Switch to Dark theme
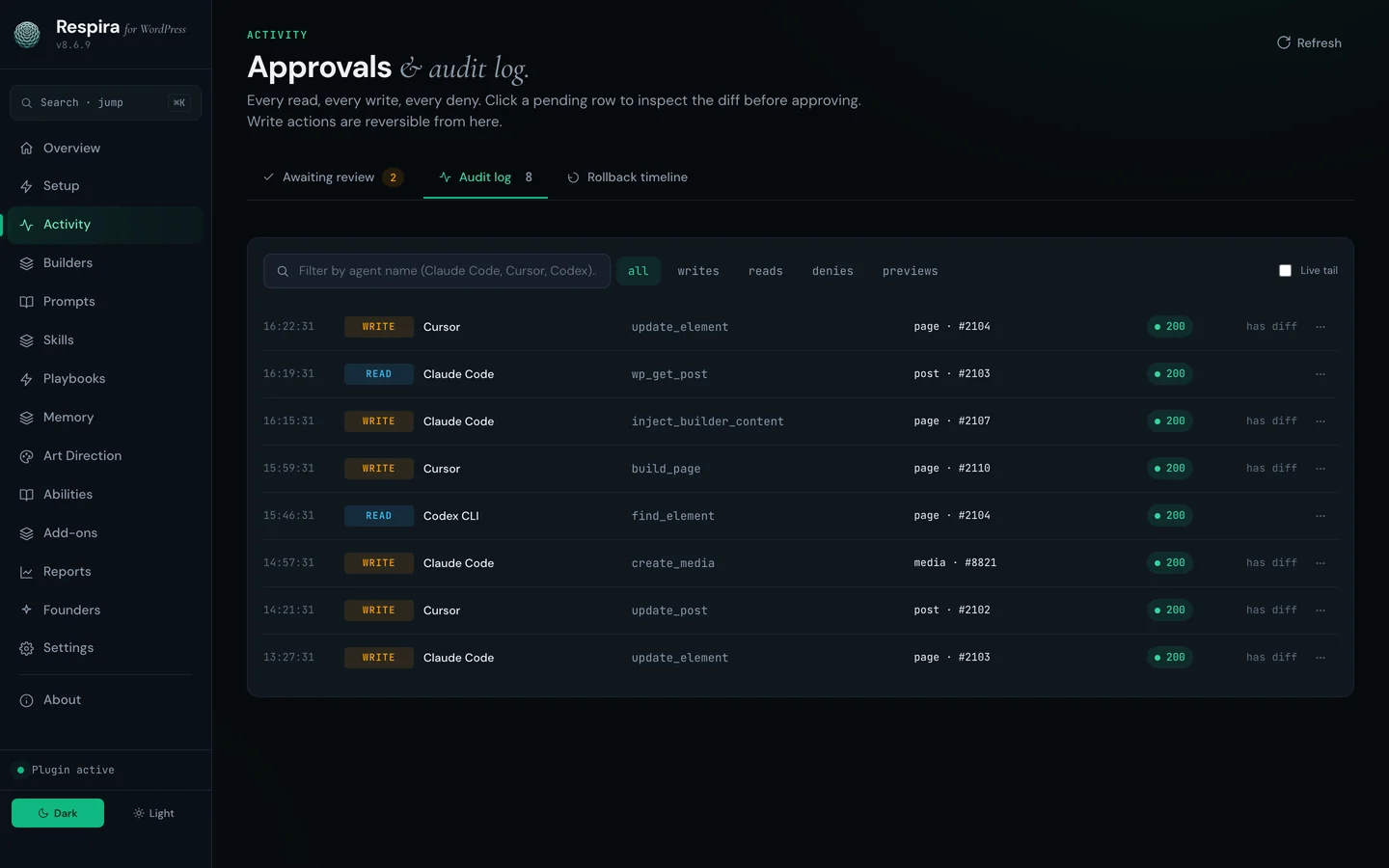This screenshot has height=868, width=1389. pyautogui.click(x=58, y=813)
